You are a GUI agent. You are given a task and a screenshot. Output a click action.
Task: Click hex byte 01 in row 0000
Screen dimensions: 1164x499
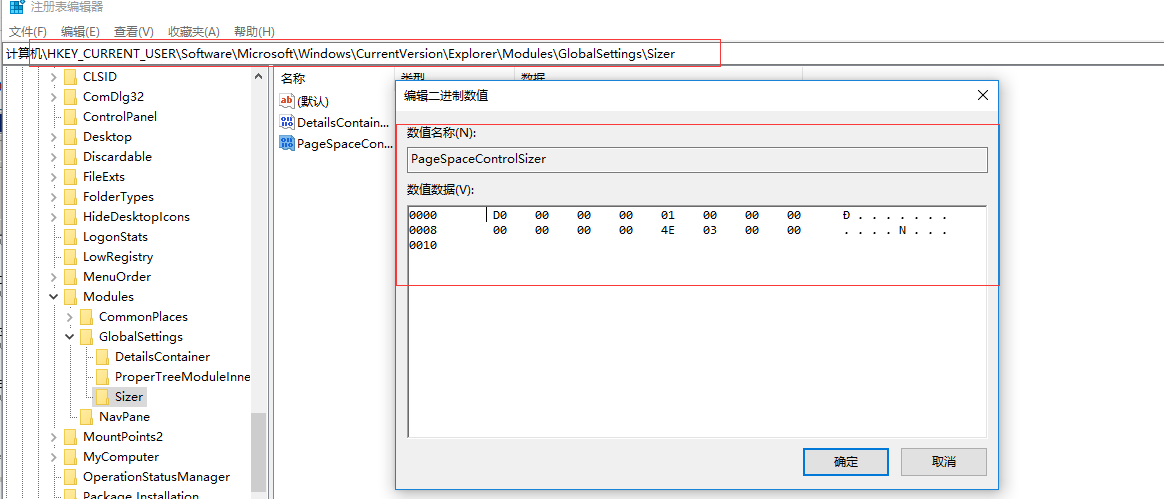tap(667, 216)
